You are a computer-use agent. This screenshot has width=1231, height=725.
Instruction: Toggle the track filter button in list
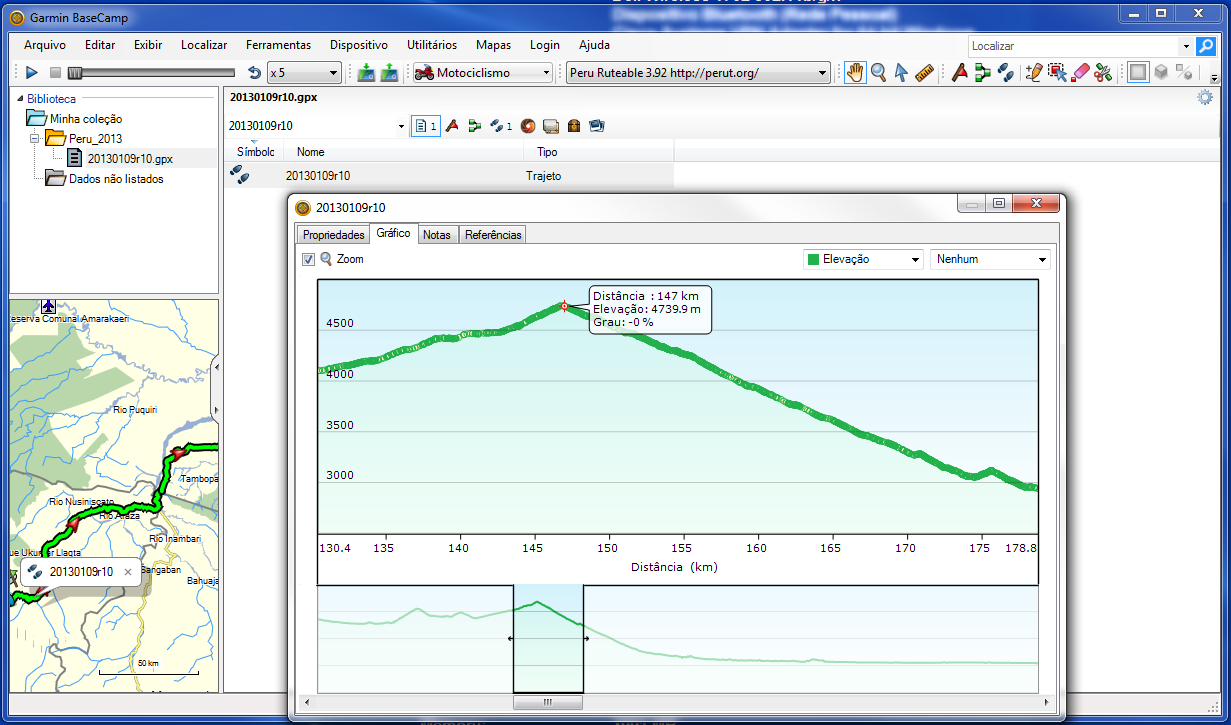500,126
